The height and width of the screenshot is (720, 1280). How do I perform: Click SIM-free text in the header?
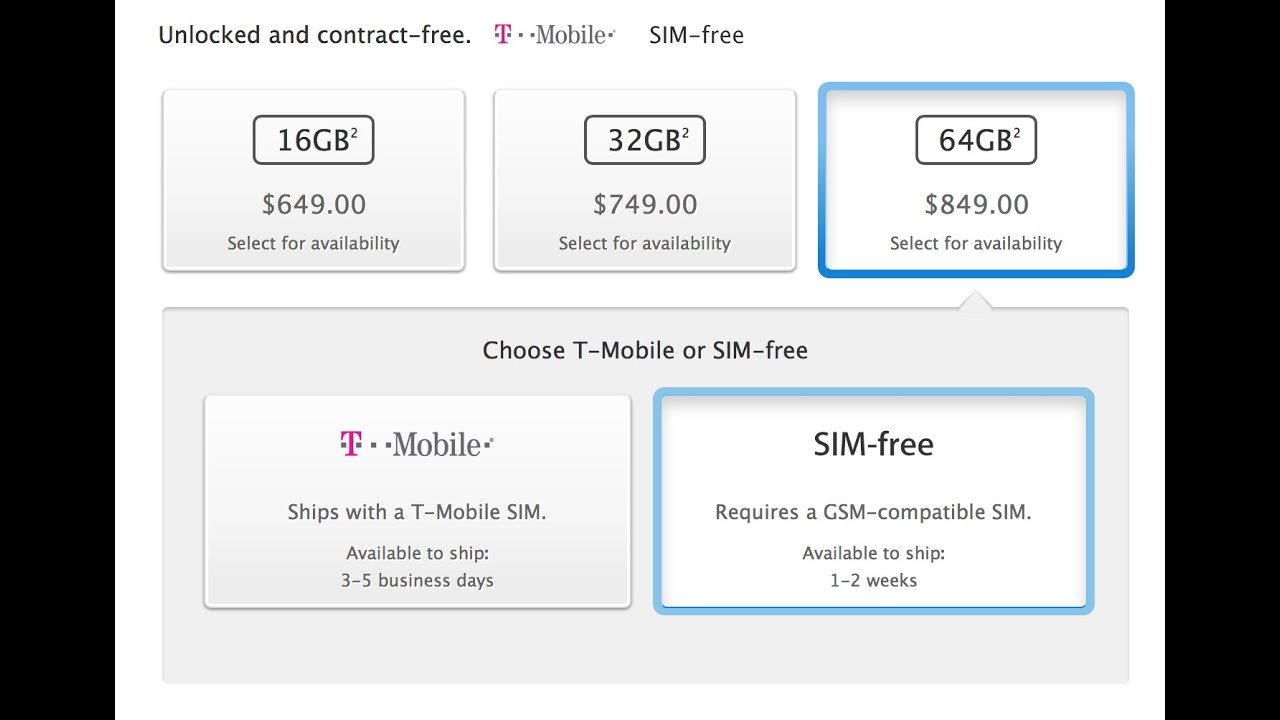coord(696,35)
